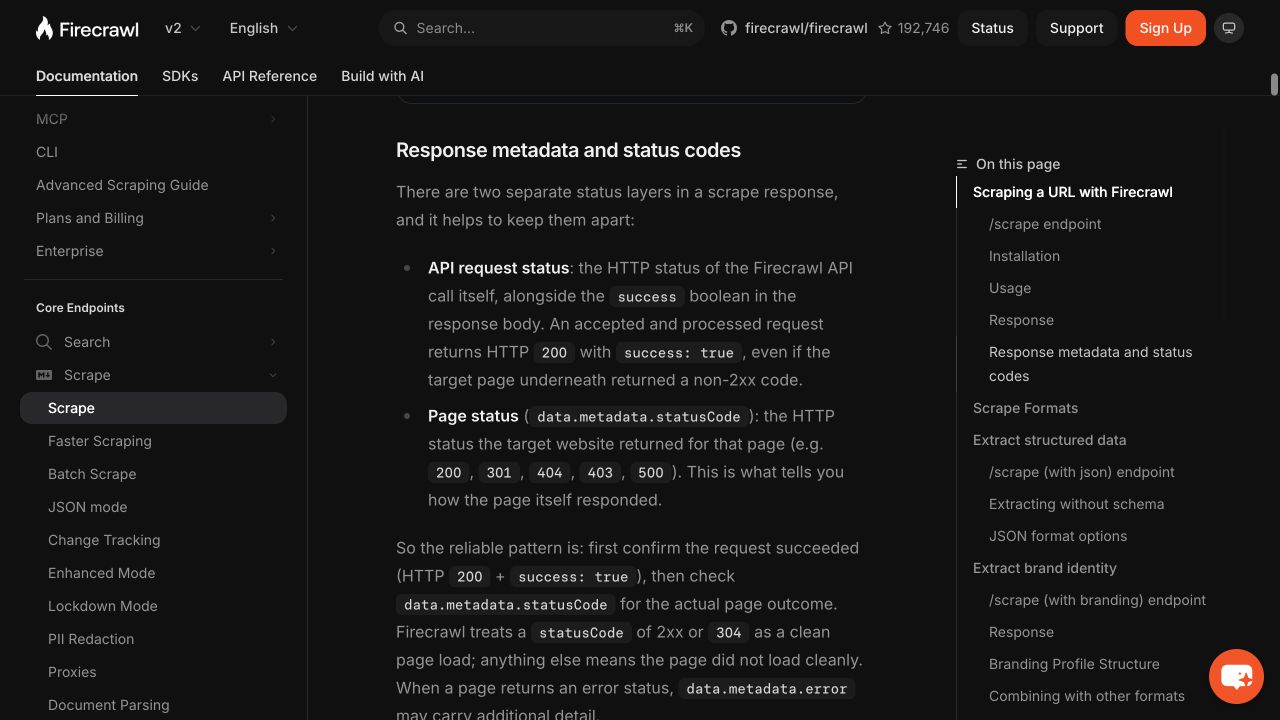Screen dimensions: 1280x720
Task: Jump to Extract structured data section
Action: tap(1049, 440)
